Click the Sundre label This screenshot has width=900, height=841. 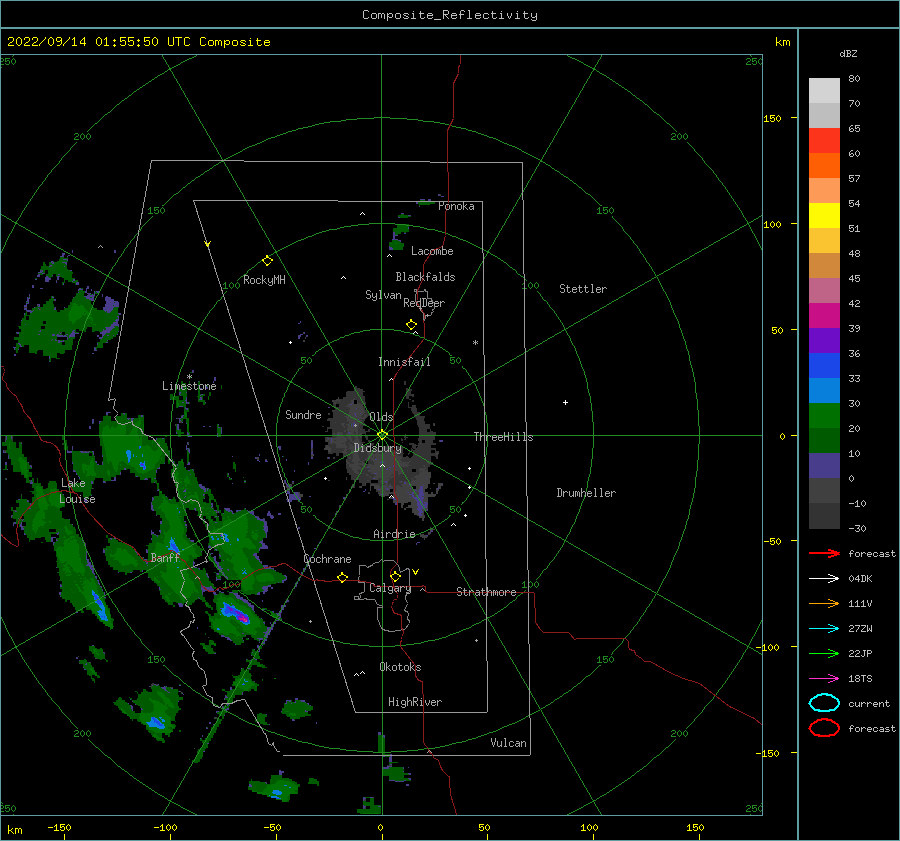(x=303, y=415)
